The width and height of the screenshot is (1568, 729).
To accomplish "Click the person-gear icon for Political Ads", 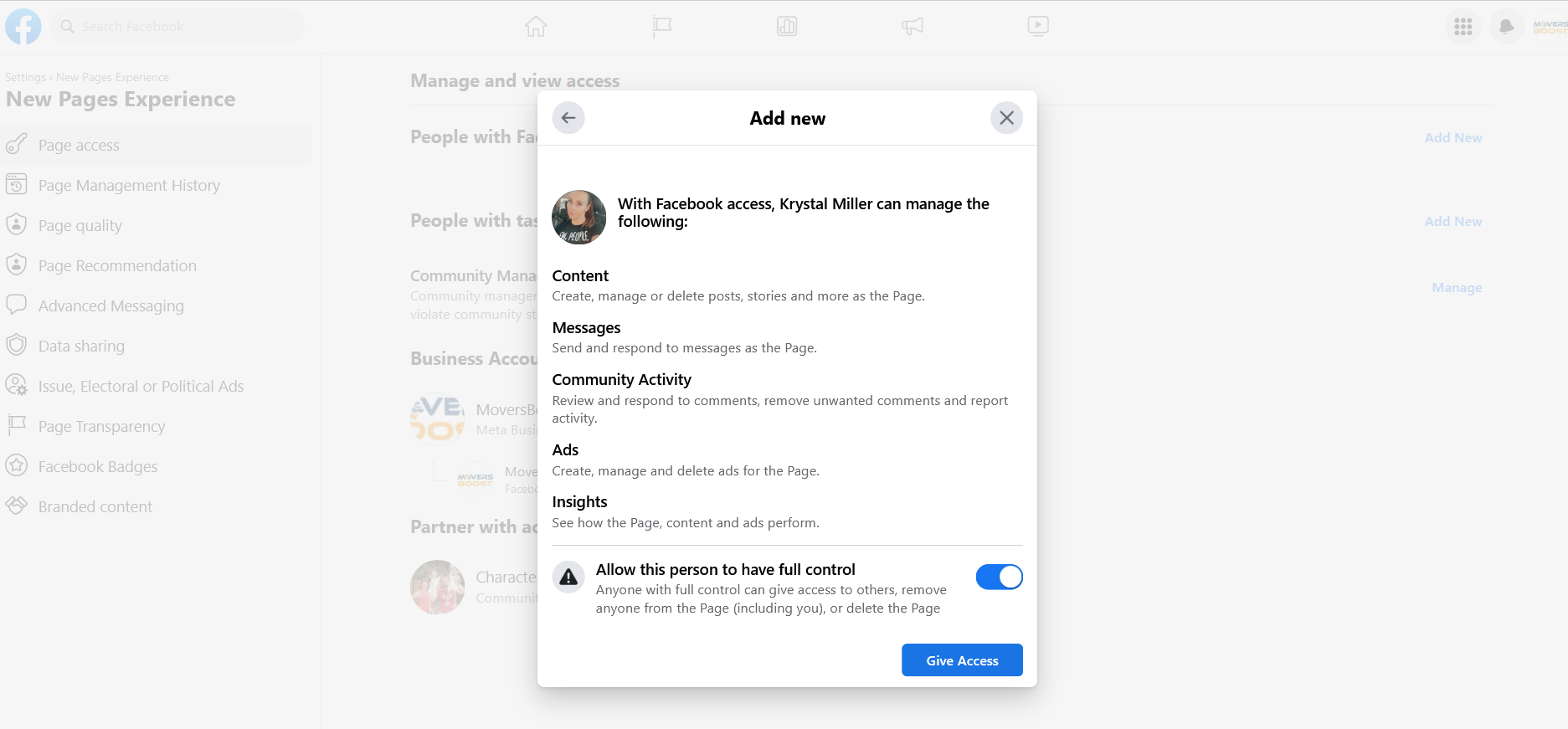I will pos(17,385).
